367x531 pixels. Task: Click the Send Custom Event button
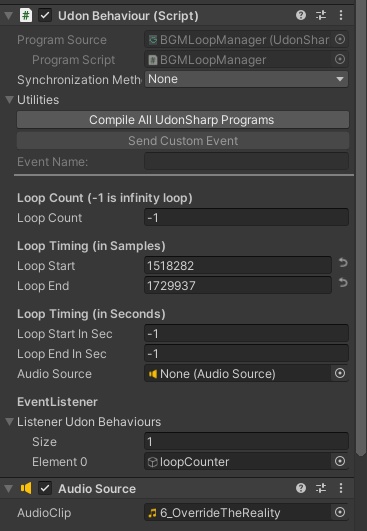tap(183, 141)
